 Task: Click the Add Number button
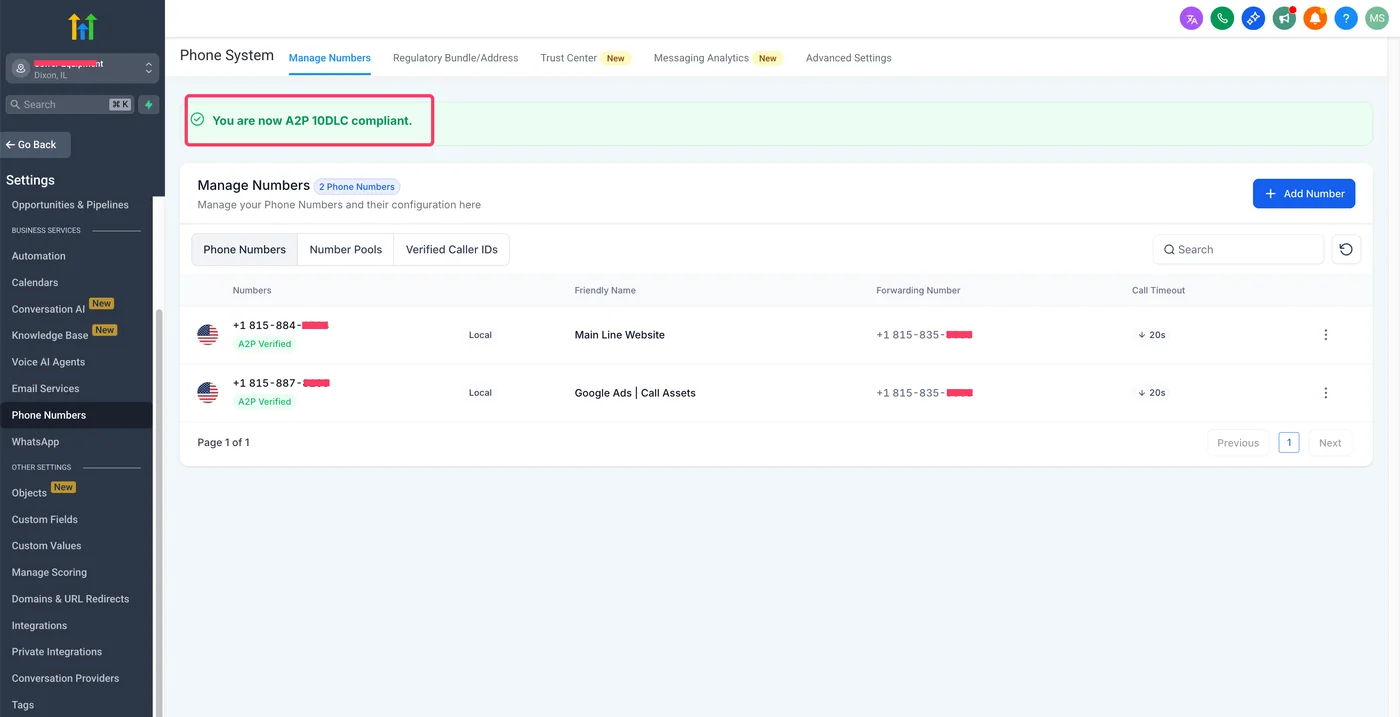coord(1303,194)
